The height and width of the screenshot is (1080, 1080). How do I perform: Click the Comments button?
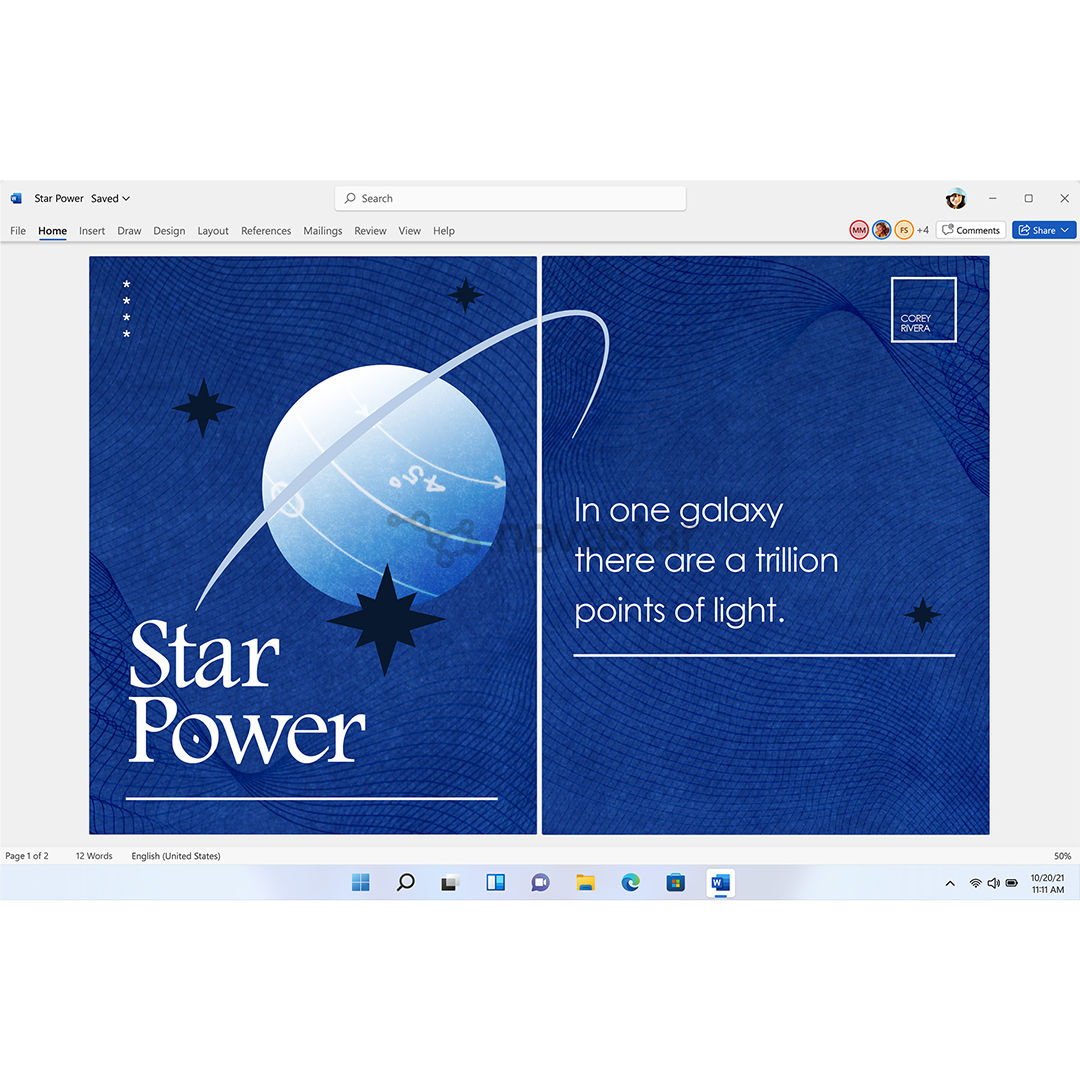tap(970, 230)
